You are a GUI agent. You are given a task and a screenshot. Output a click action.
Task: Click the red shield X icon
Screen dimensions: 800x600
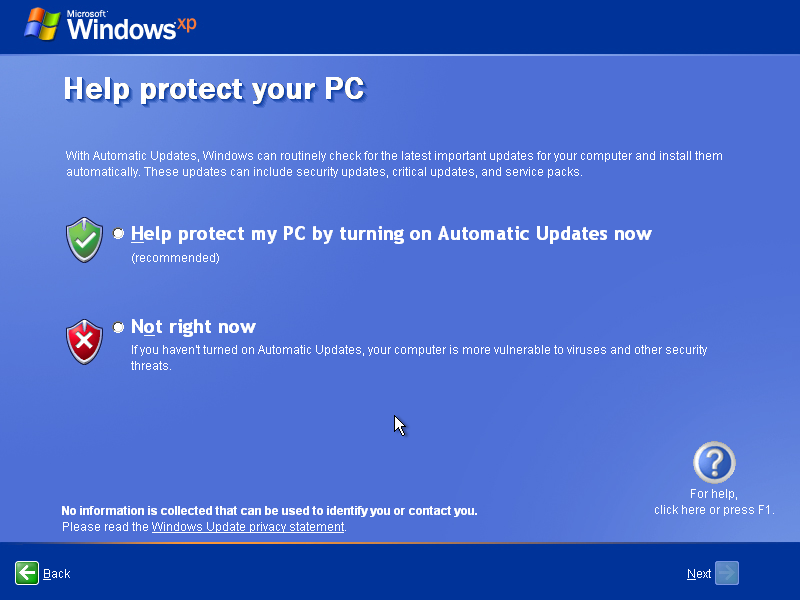84,342
